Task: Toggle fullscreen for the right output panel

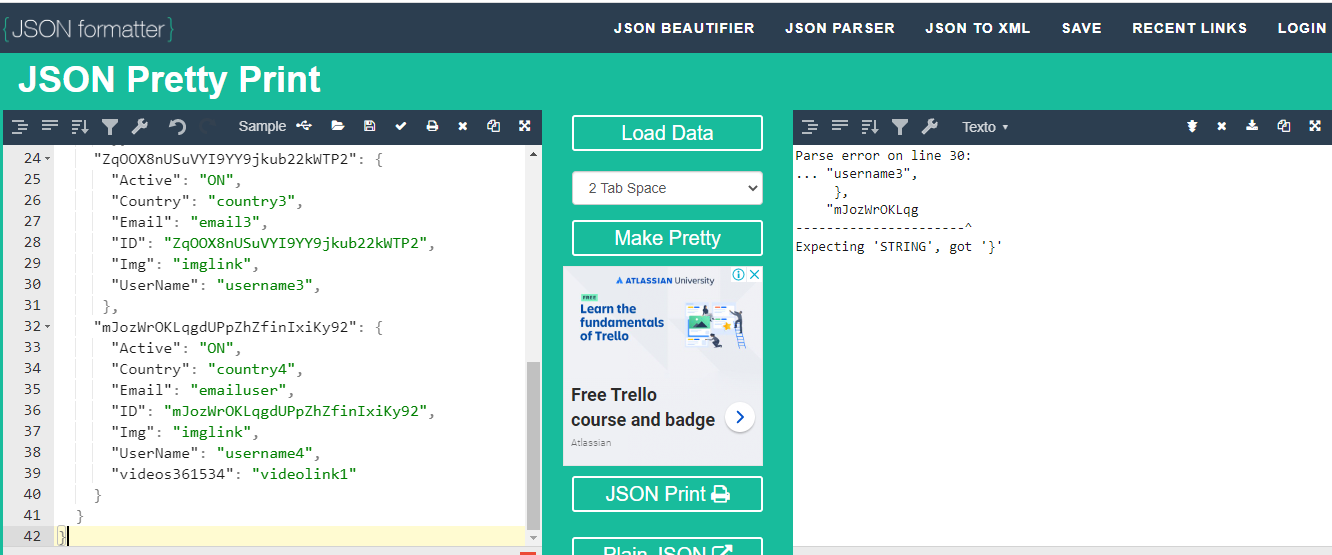Action: [x=1315, y=126]
